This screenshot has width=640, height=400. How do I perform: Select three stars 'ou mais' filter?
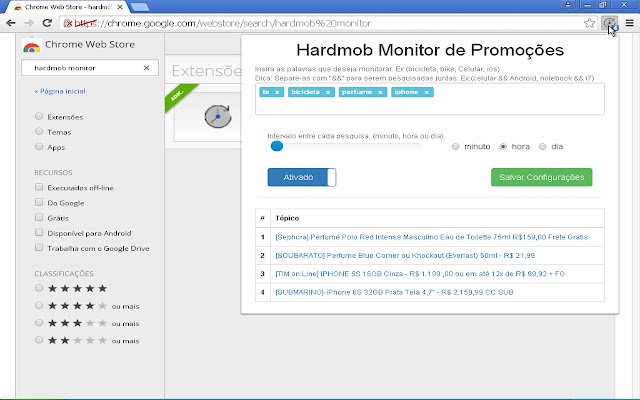point(39,323)
